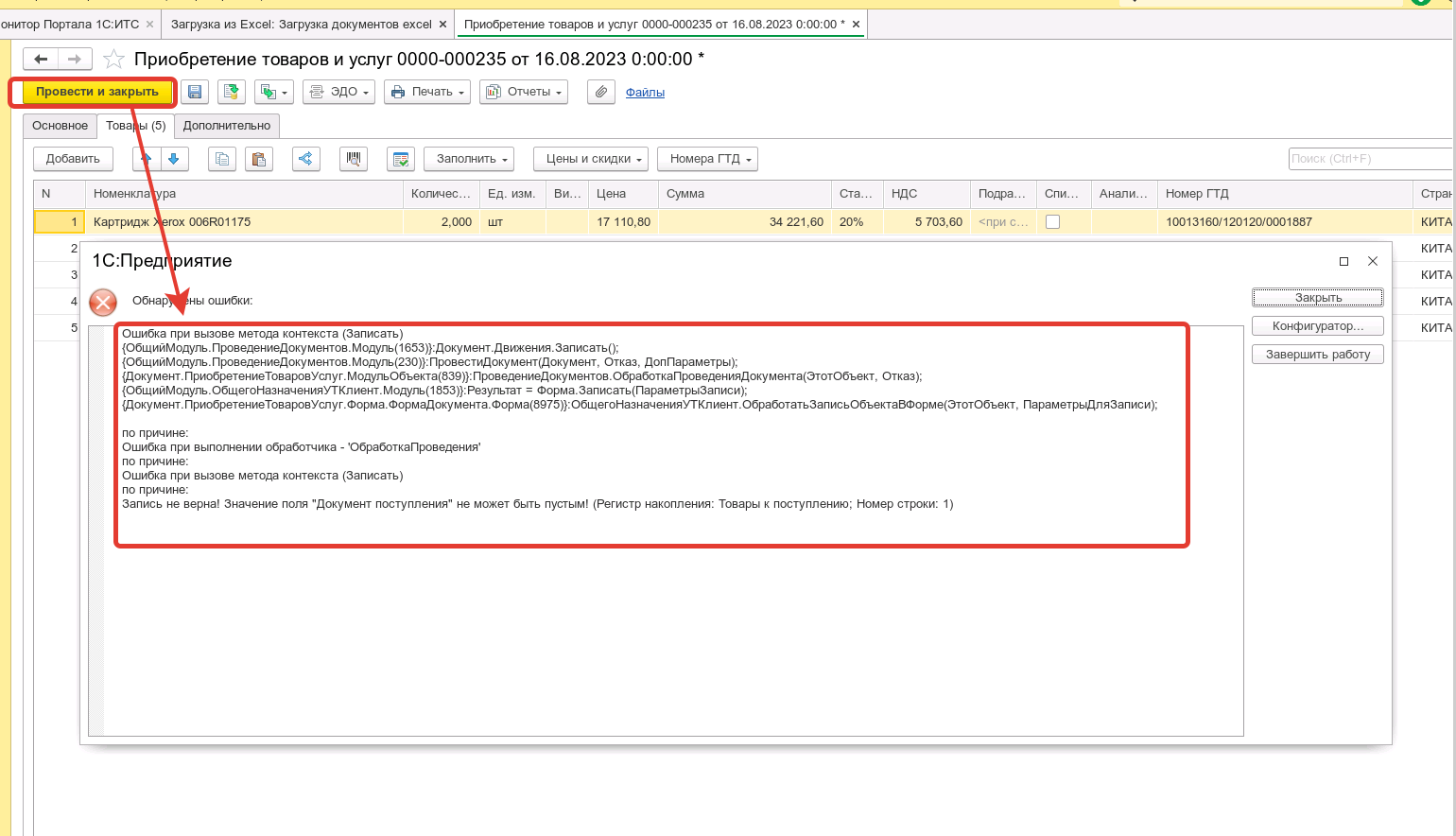Switch to the Основное tab
This screenshot has height=836, width=1456.
click(x=60, y=126)
